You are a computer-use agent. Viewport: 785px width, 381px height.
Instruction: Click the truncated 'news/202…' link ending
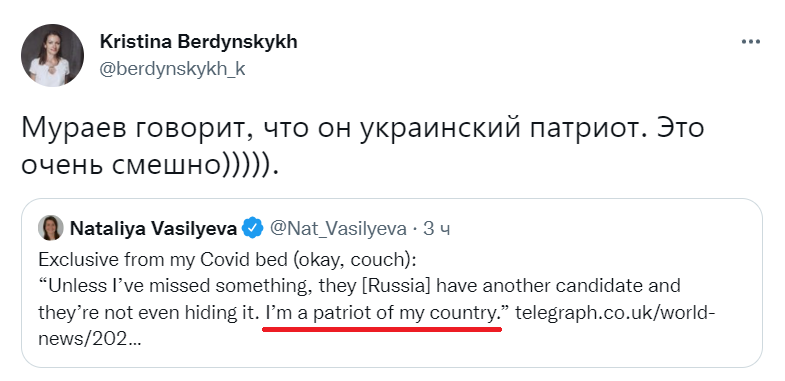[x=90, y=339]
